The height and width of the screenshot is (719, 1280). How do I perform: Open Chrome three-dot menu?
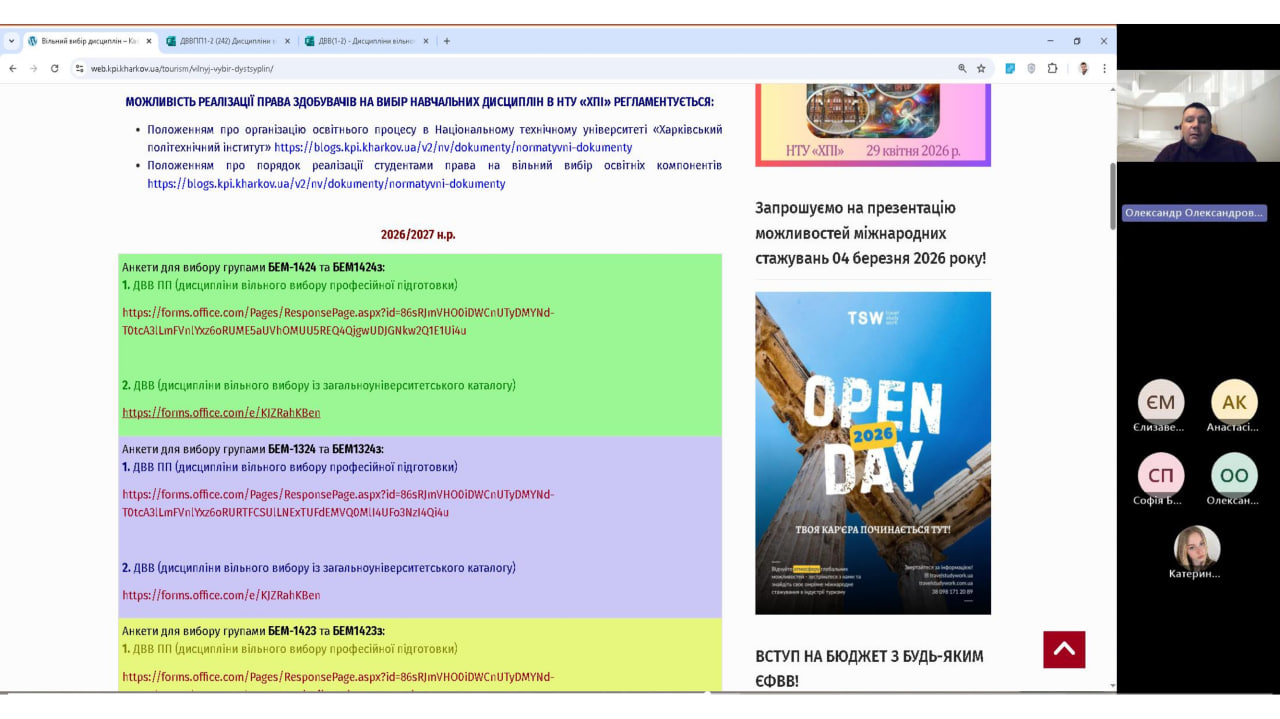1104,68
